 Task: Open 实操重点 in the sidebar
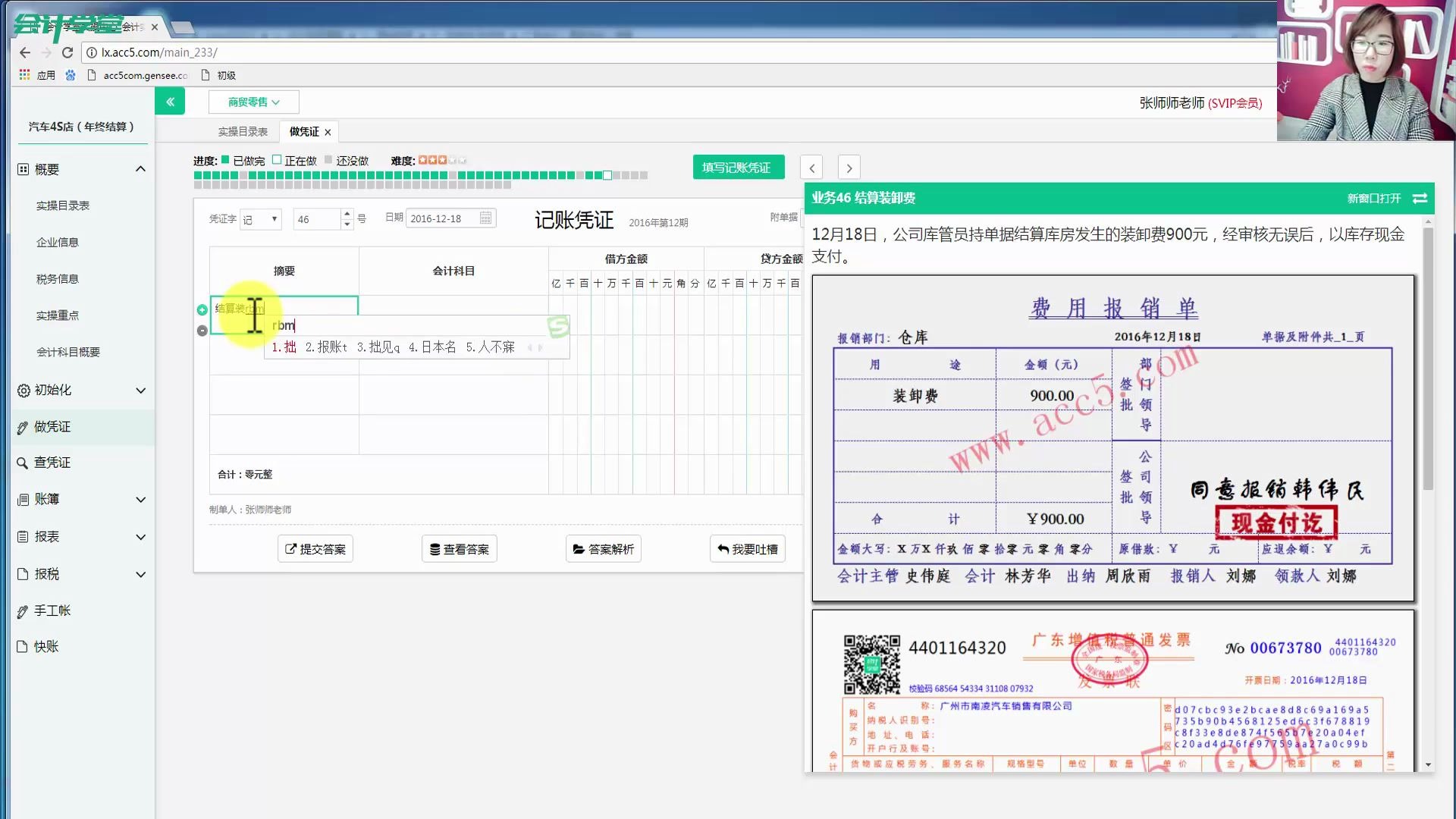[x=58, y=315]
